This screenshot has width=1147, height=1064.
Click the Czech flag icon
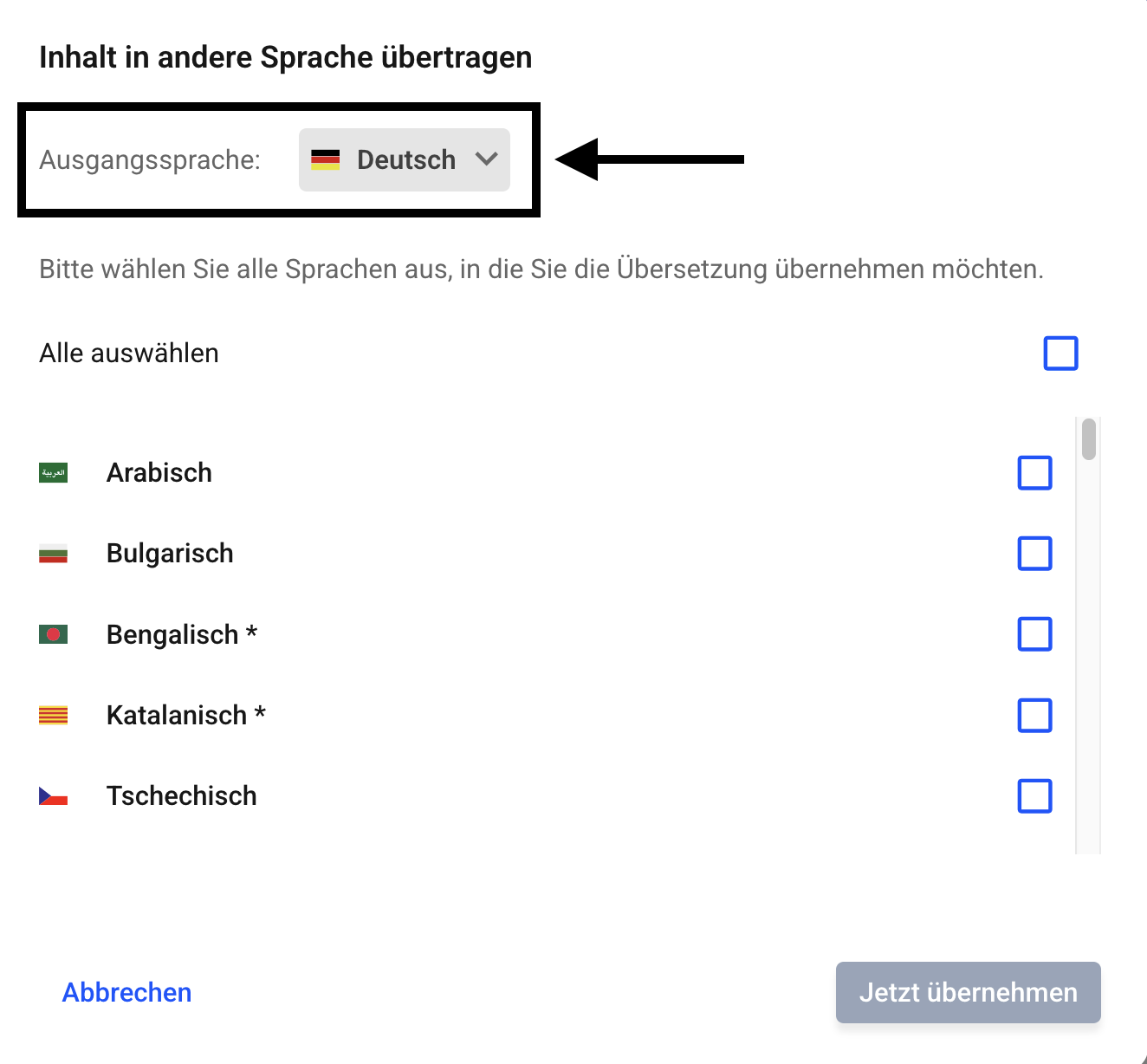[x=54, y=796]
